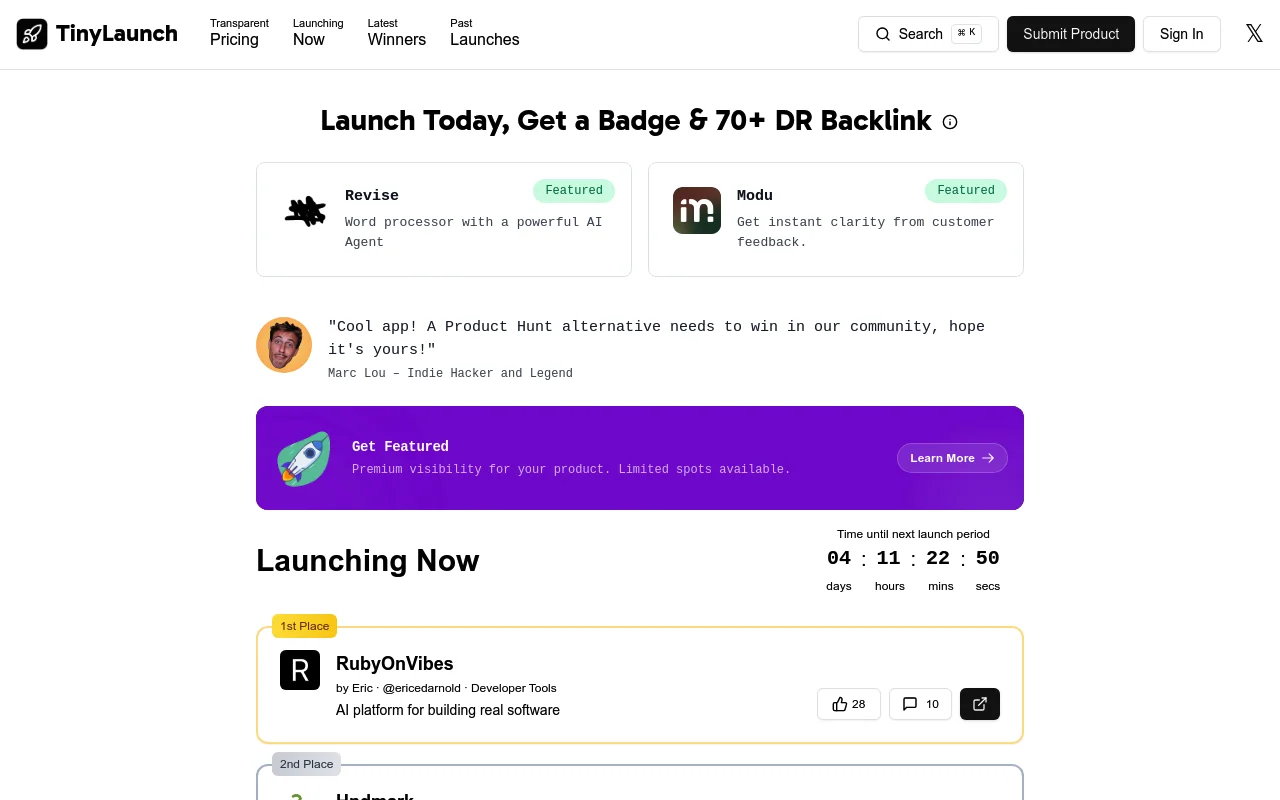
Task: Open the X (Twitter) profile icon
Action: pyautogui.click(x=1254, y=33)
